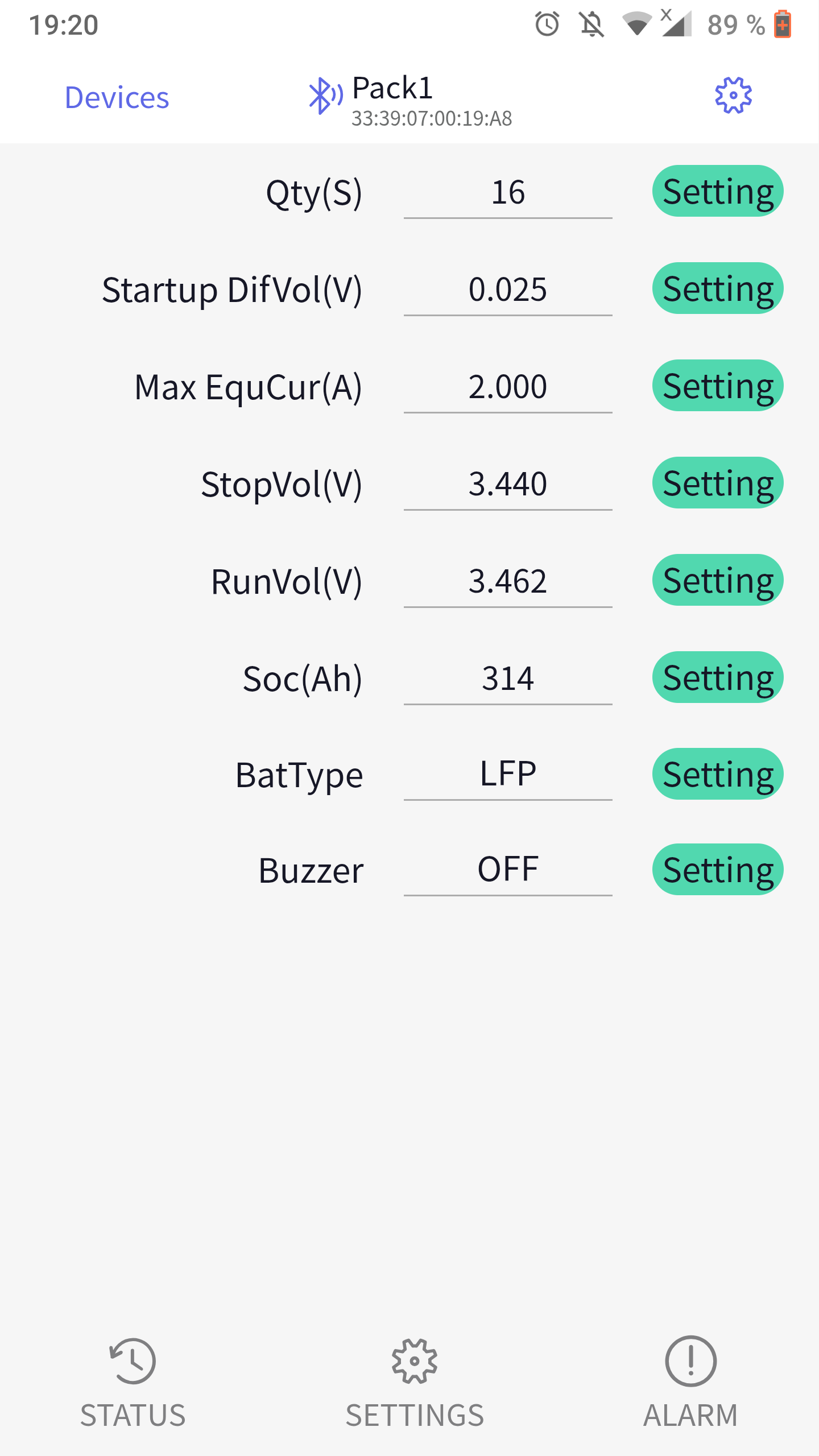This screenshot has width=819, height=1456.
Task: Open the gear settings icon in header
Action: [x=733, y=96]
